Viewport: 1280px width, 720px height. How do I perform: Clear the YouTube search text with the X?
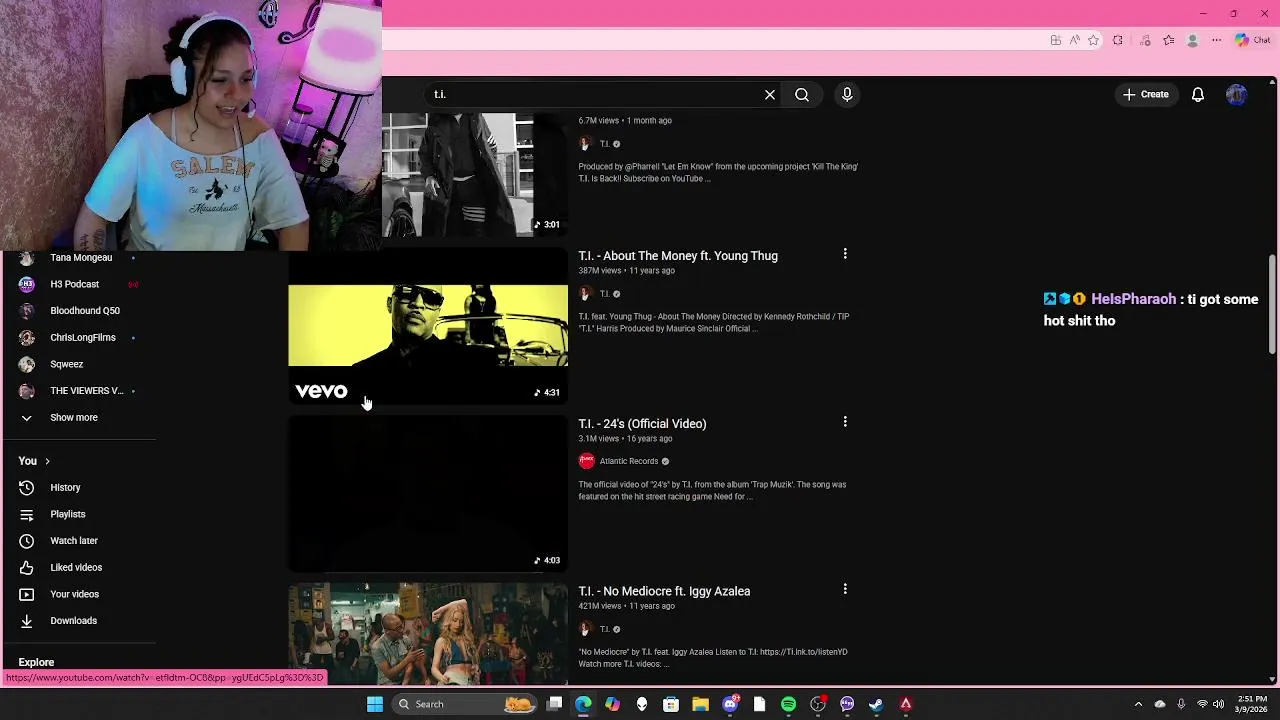click(x=770, y=94)
